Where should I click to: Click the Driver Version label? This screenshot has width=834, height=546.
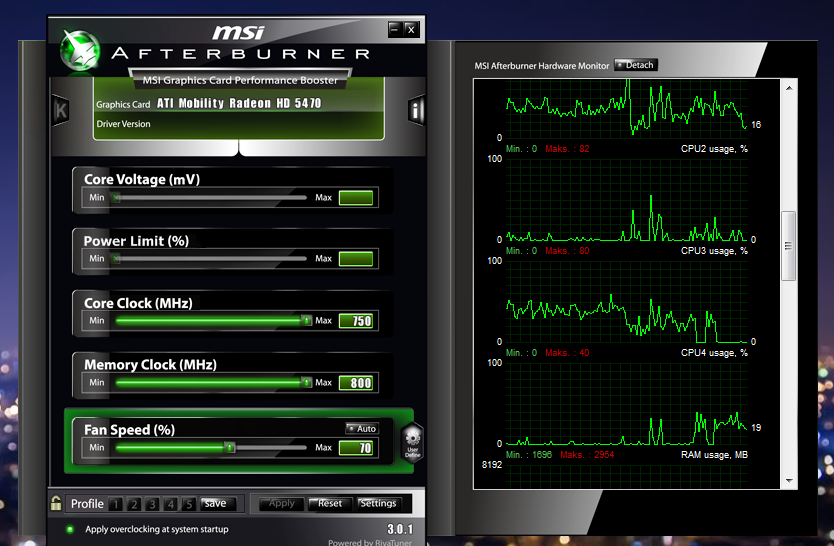coord(123,124)
